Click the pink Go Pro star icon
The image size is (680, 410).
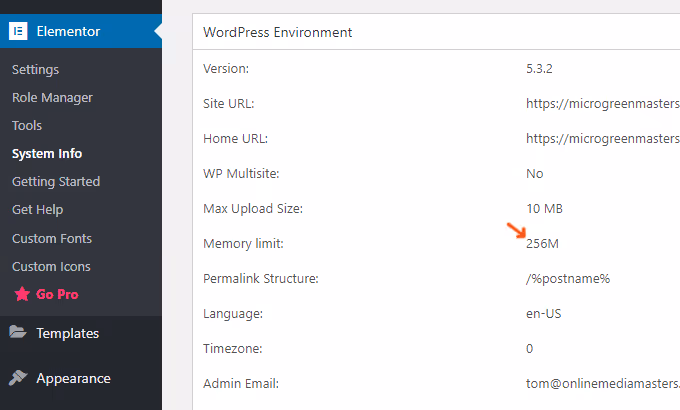coord(22,294)
